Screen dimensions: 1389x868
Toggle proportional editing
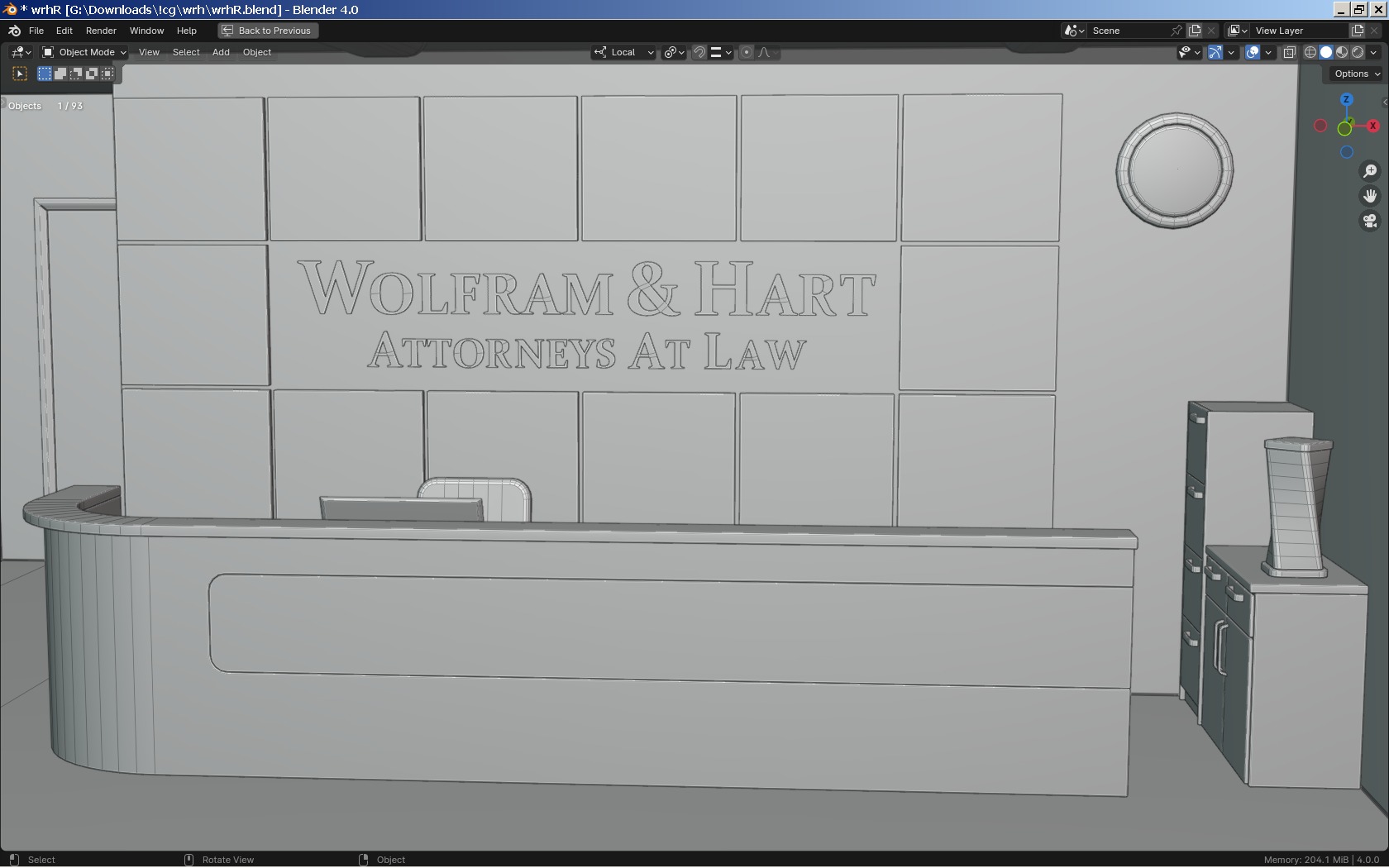747,52
